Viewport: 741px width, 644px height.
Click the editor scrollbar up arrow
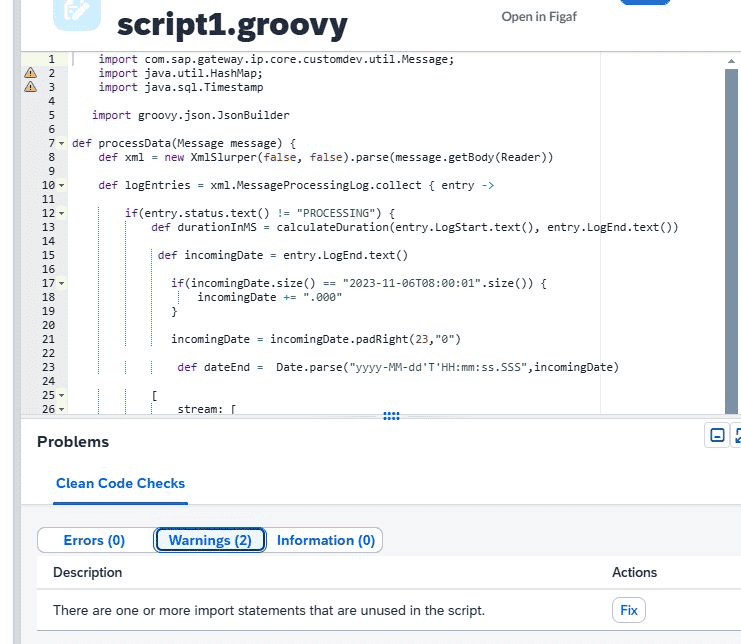tap(731, 61)
